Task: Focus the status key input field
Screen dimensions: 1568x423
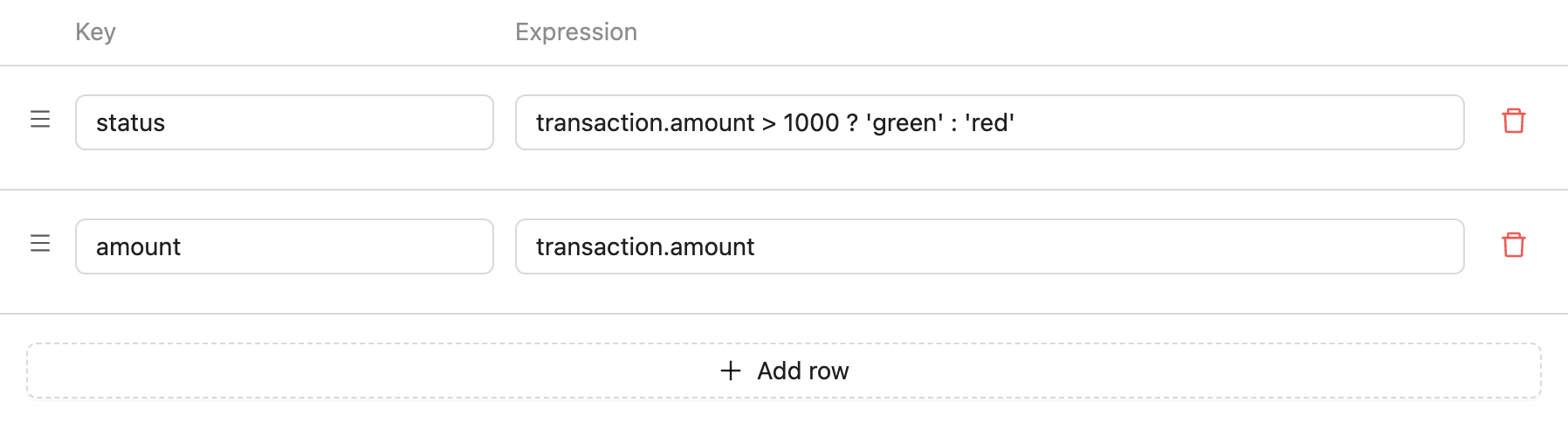Action: [x=285, y=122]
